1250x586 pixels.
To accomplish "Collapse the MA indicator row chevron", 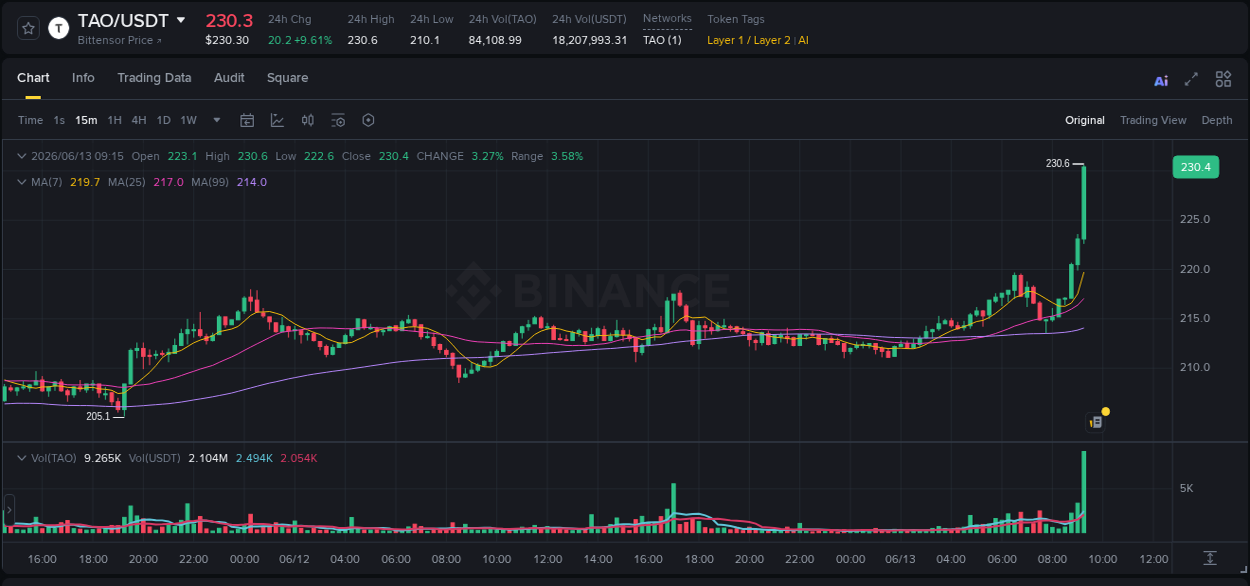I will pos(21,182).
